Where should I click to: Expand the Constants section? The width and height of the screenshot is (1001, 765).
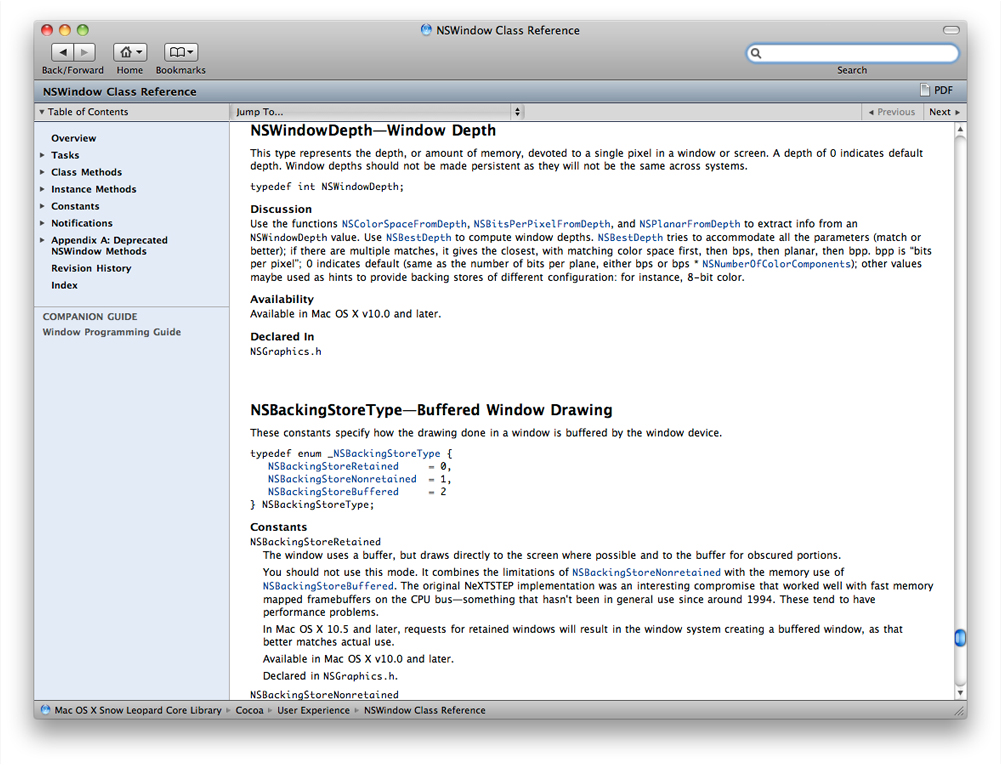pyautogui.click(x=42, y=206)
